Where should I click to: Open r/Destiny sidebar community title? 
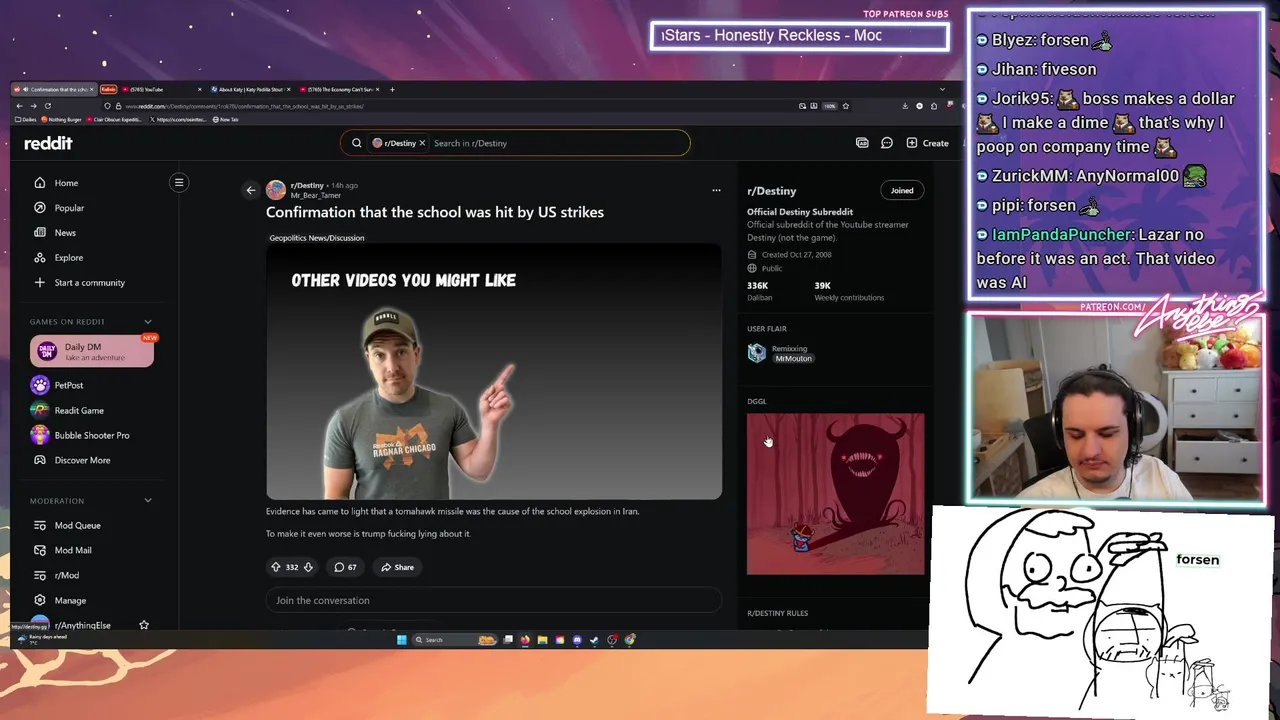[771, 191]
